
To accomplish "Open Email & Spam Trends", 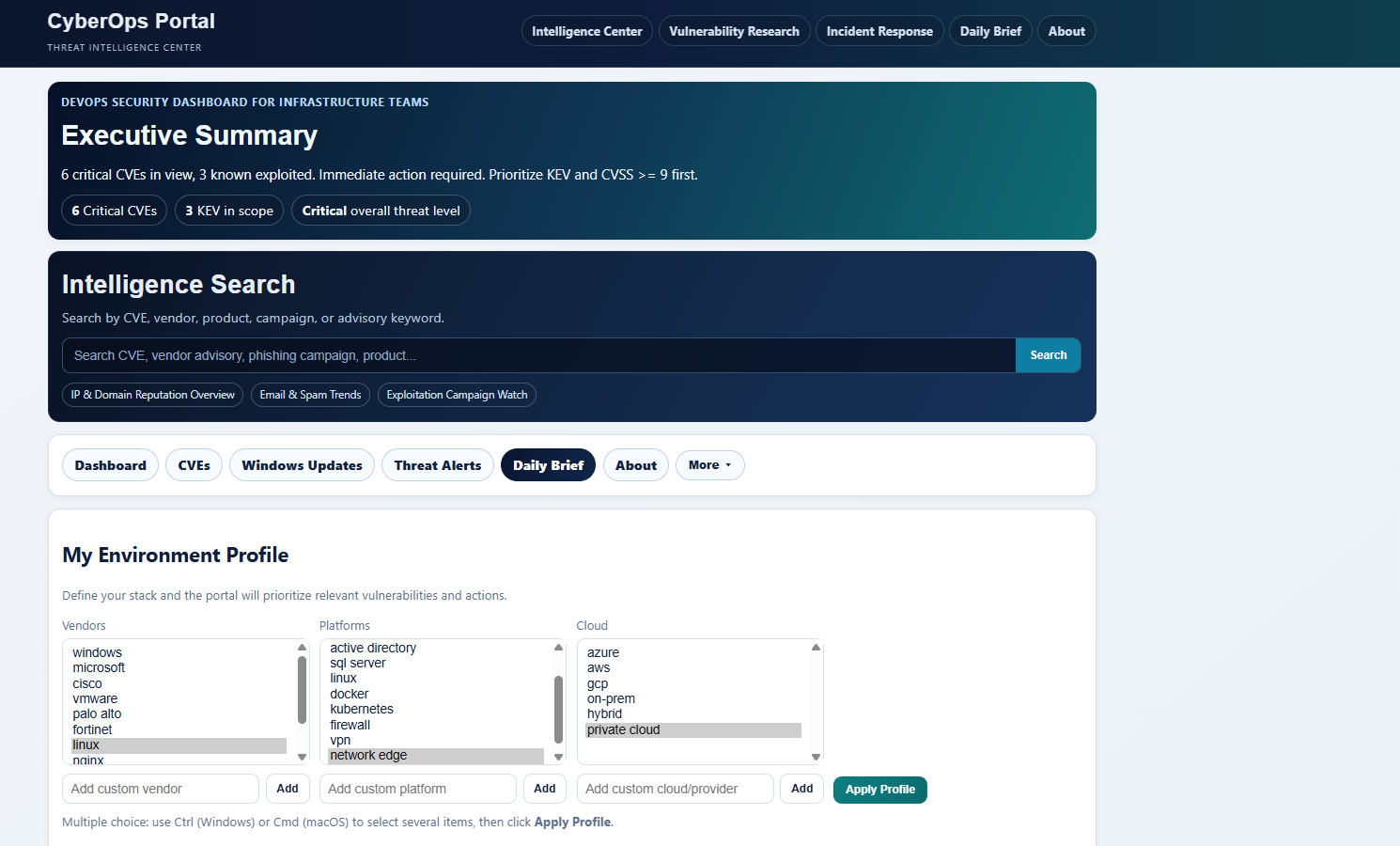I will [310, 394].
